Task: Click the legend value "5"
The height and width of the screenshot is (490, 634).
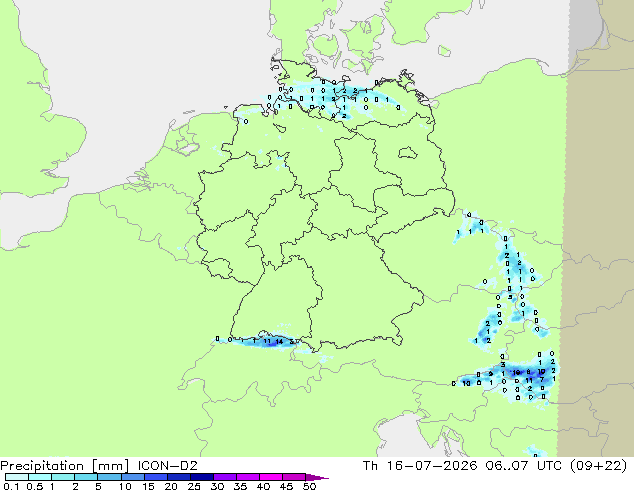Action: pyautogui.click(x=98, y=486)
